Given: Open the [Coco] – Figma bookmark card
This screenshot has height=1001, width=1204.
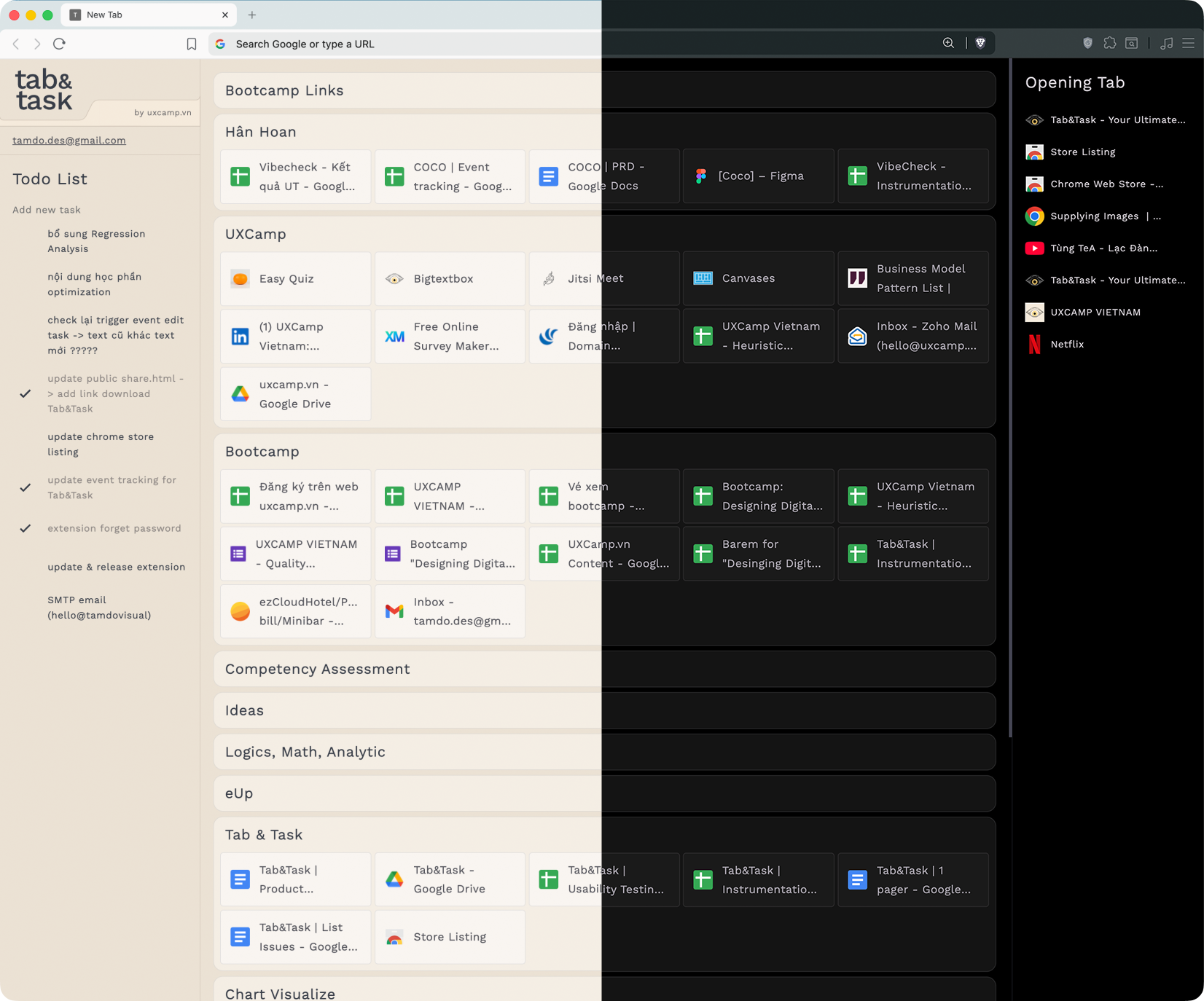Looking at the screenshot, I should (x=758, y=176).
